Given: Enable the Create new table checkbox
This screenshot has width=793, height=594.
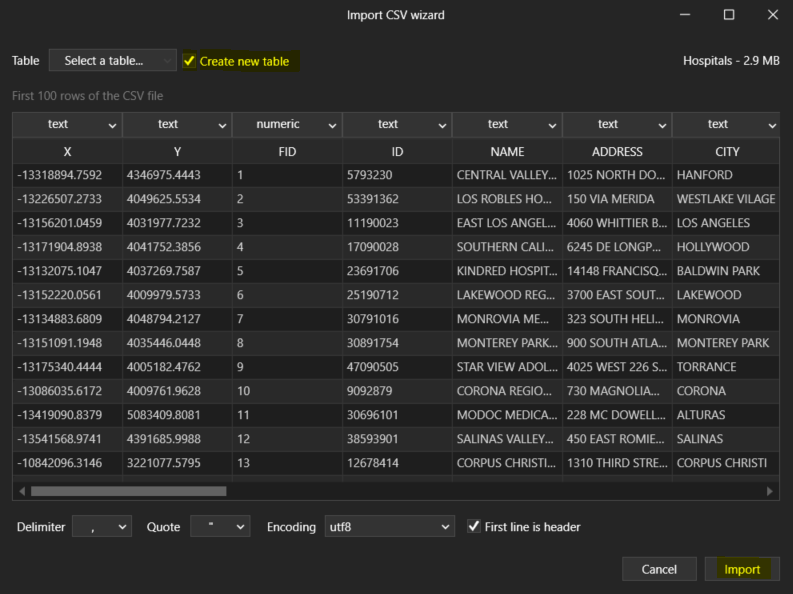Looking at the screenshot, I should [x=189, y=61].
